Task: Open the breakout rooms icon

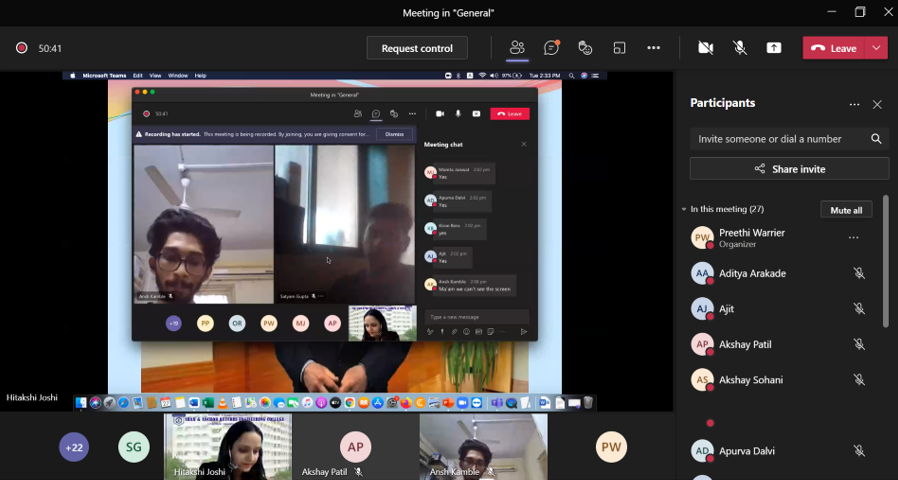Action: coord(619,48)
